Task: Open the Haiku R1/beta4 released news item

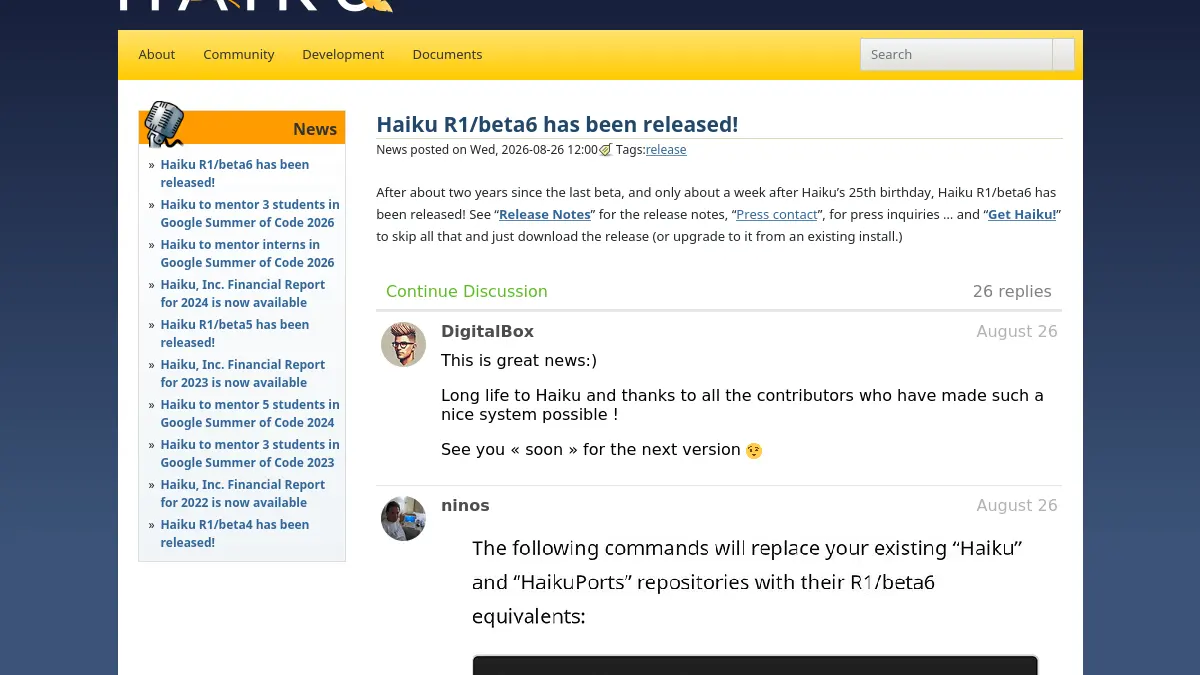Action: point(235,533)
